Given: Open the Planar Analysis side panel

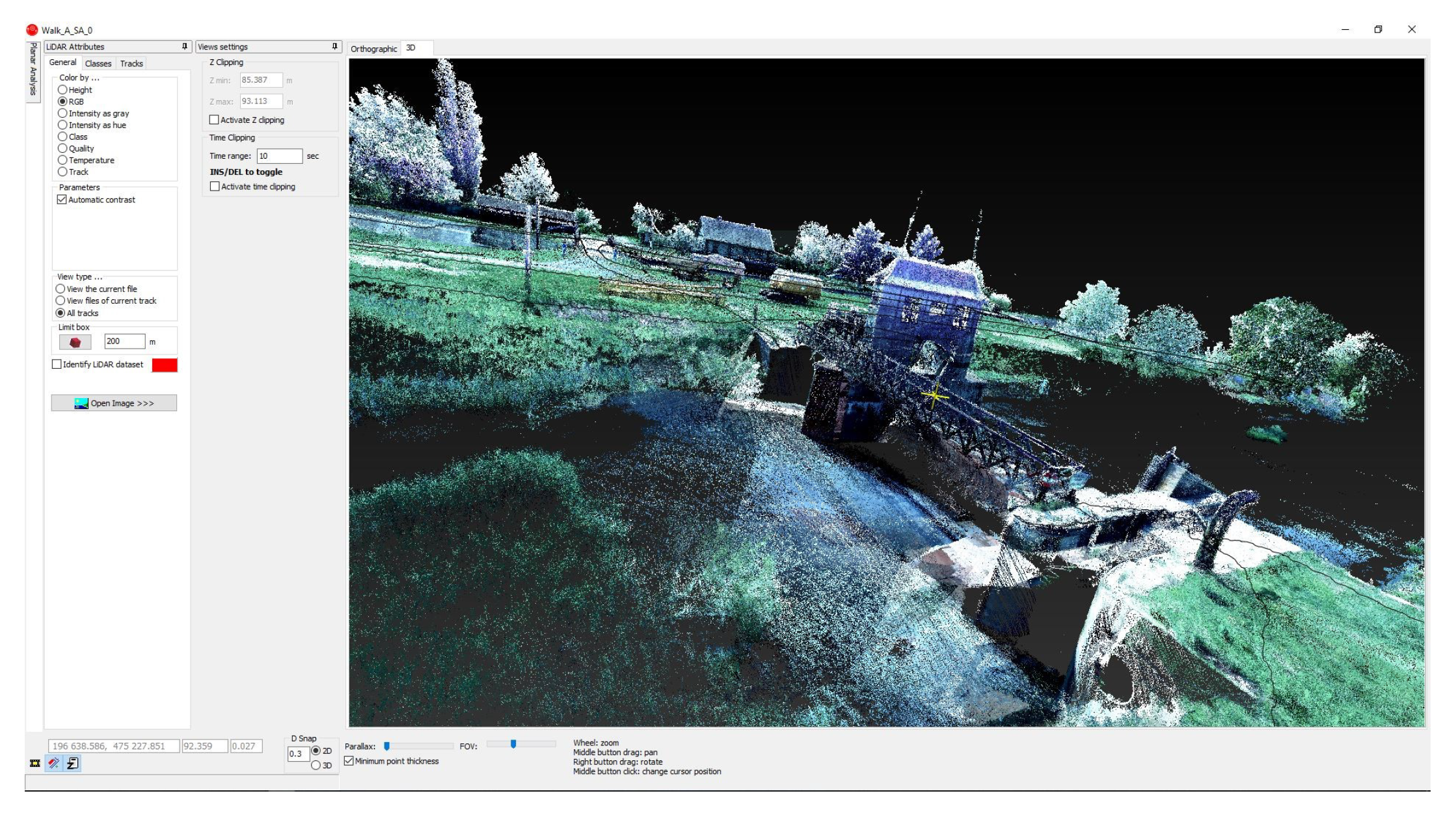Looking at the screenshot, I should 33,68.
